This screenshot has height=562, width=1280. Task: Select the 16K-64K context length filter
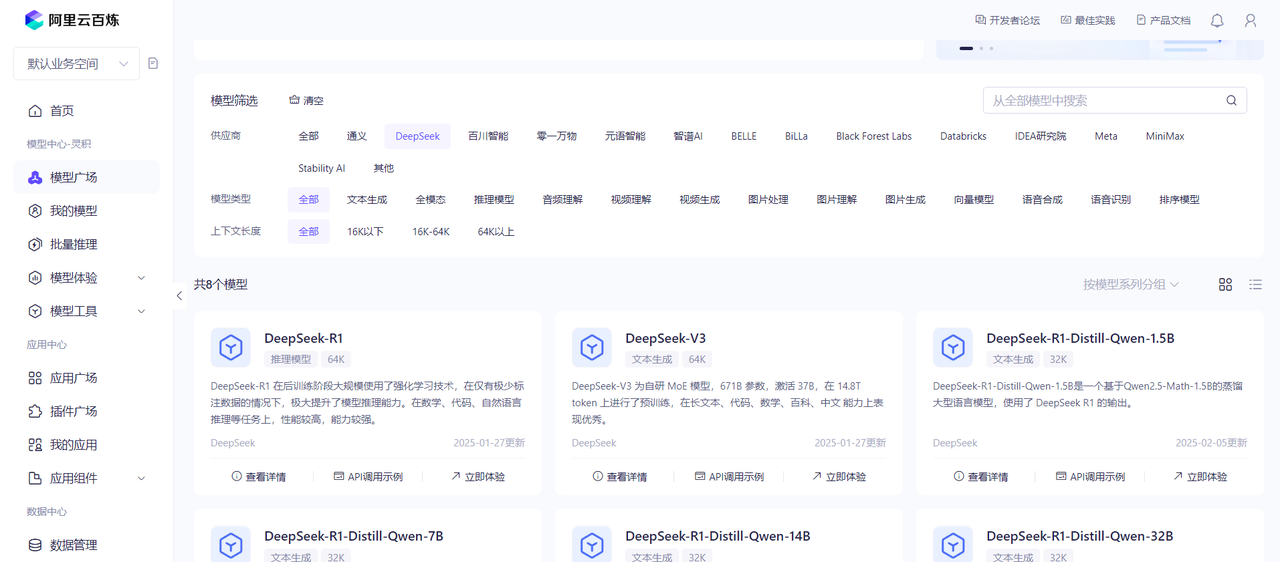click(x=431, y=232)
